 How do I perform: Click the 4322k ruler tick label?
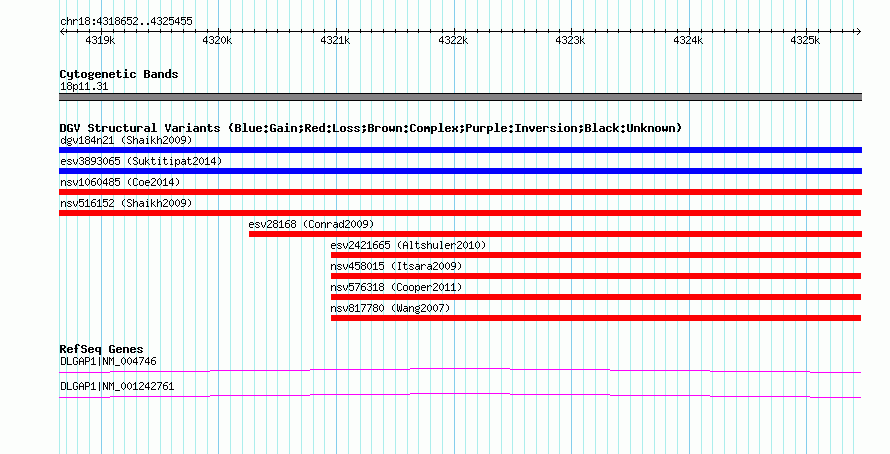tap(453, 40)
